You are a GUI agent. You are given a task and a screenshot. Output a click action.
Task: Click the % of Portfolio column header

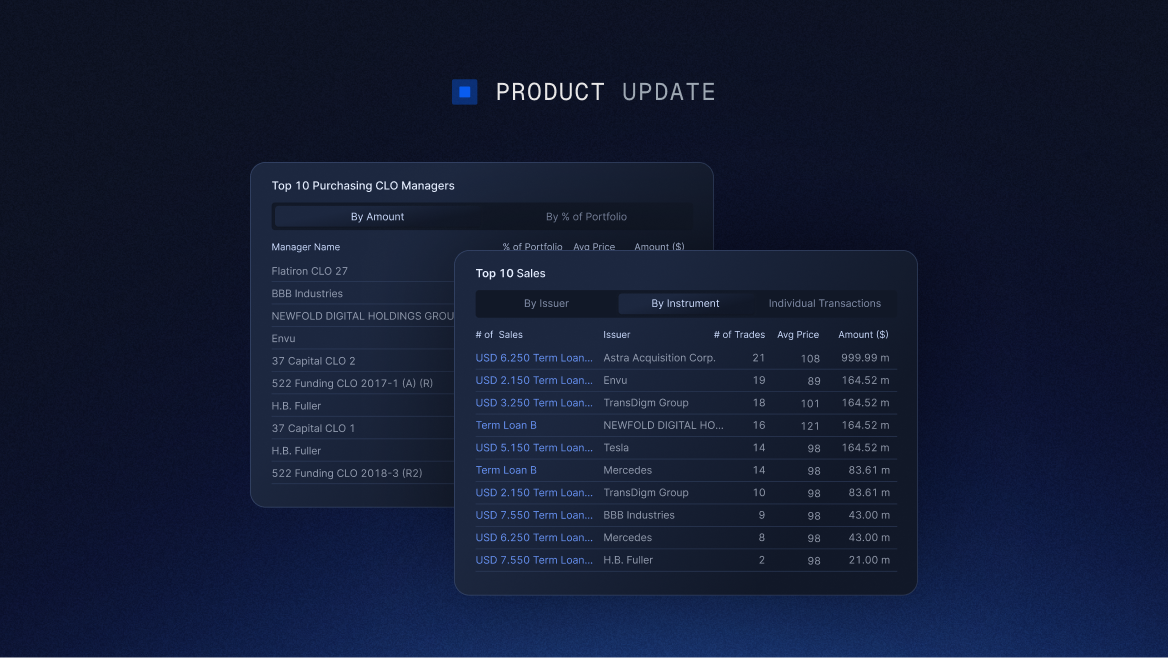[x=532, y=247]
